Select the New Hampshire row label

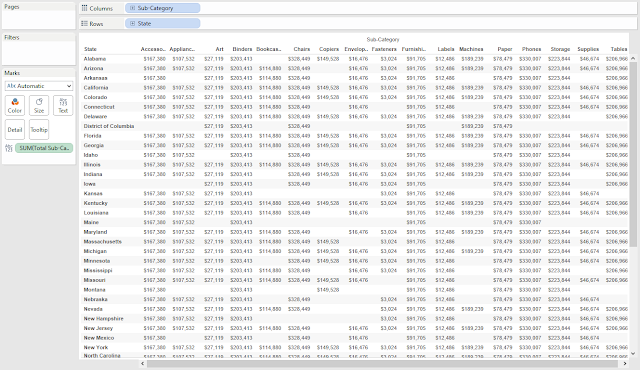coord(103,319)
